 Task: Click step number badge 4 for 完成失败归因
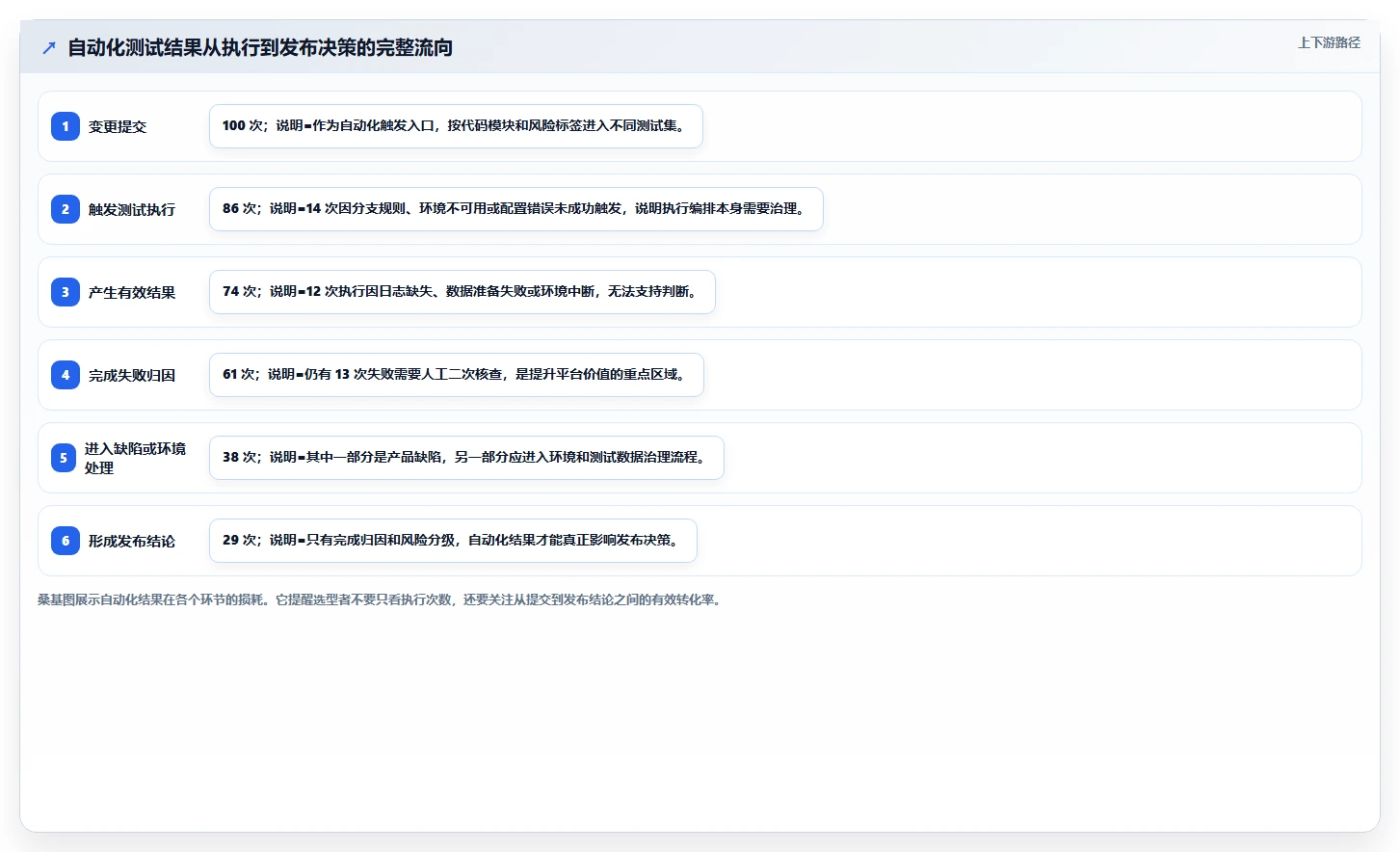(x=66, y=375)
